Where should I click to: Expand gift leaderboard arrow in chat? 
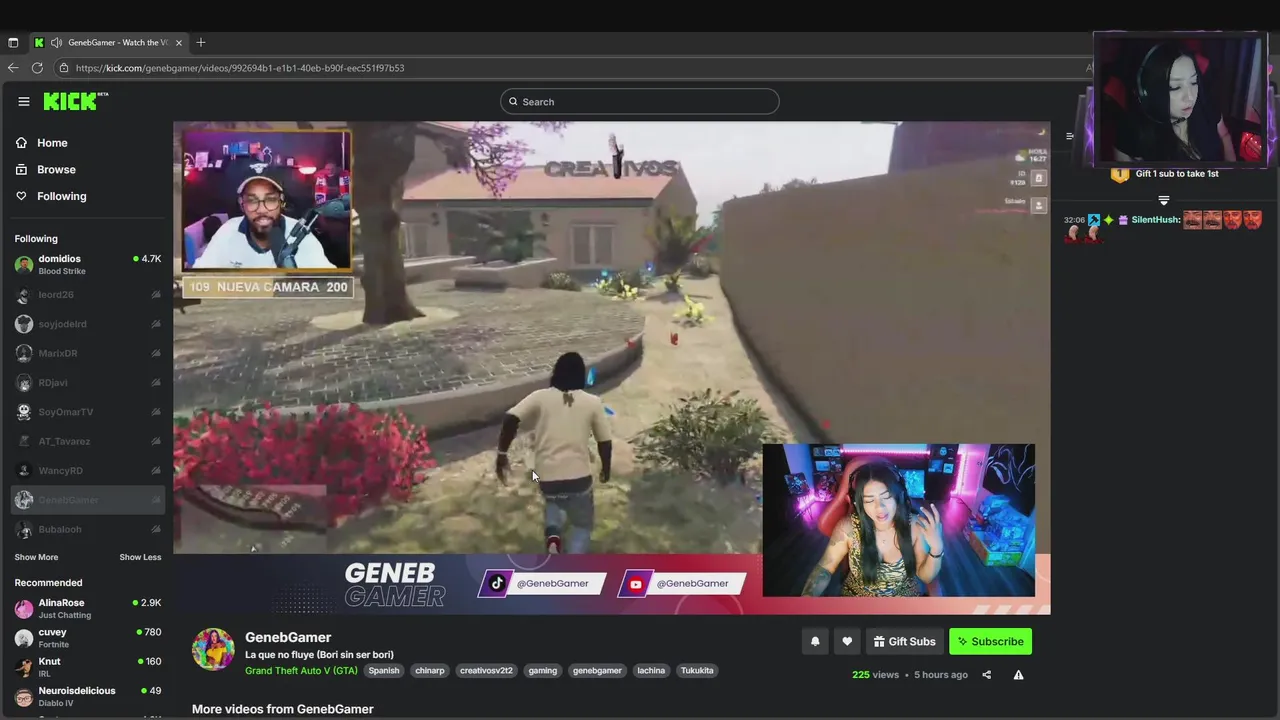point(1163,201)
